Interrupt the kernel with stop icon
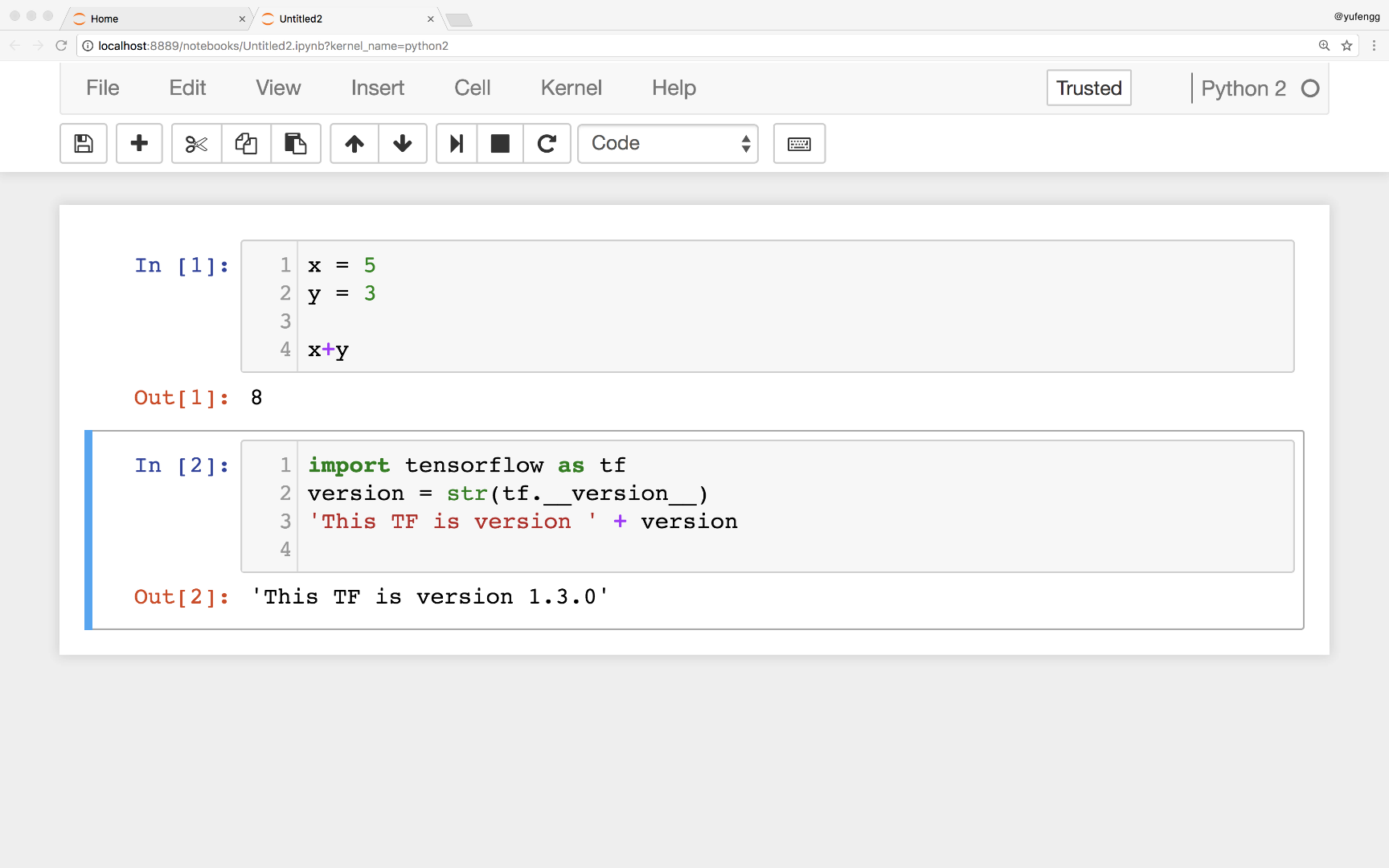1389x868 pixels. click(500, 143)
